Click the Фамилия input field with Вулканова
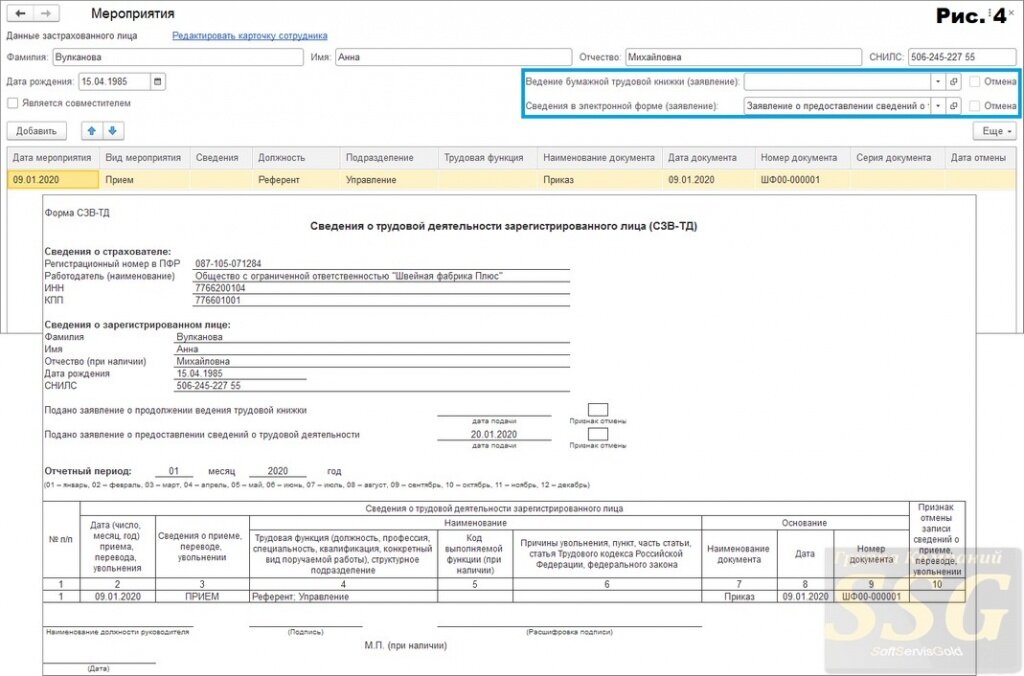Image resolution: width=1024 pixels, height=676 pixels. coord(178,57)
